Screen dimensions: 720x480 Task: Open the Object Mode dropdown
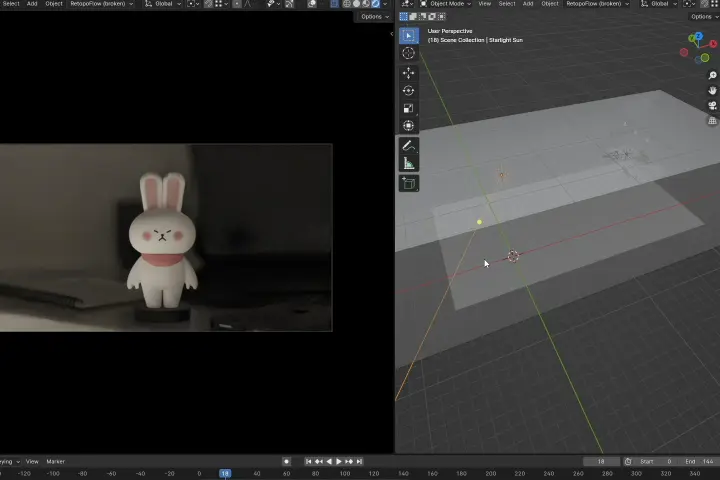coord(445,4)
